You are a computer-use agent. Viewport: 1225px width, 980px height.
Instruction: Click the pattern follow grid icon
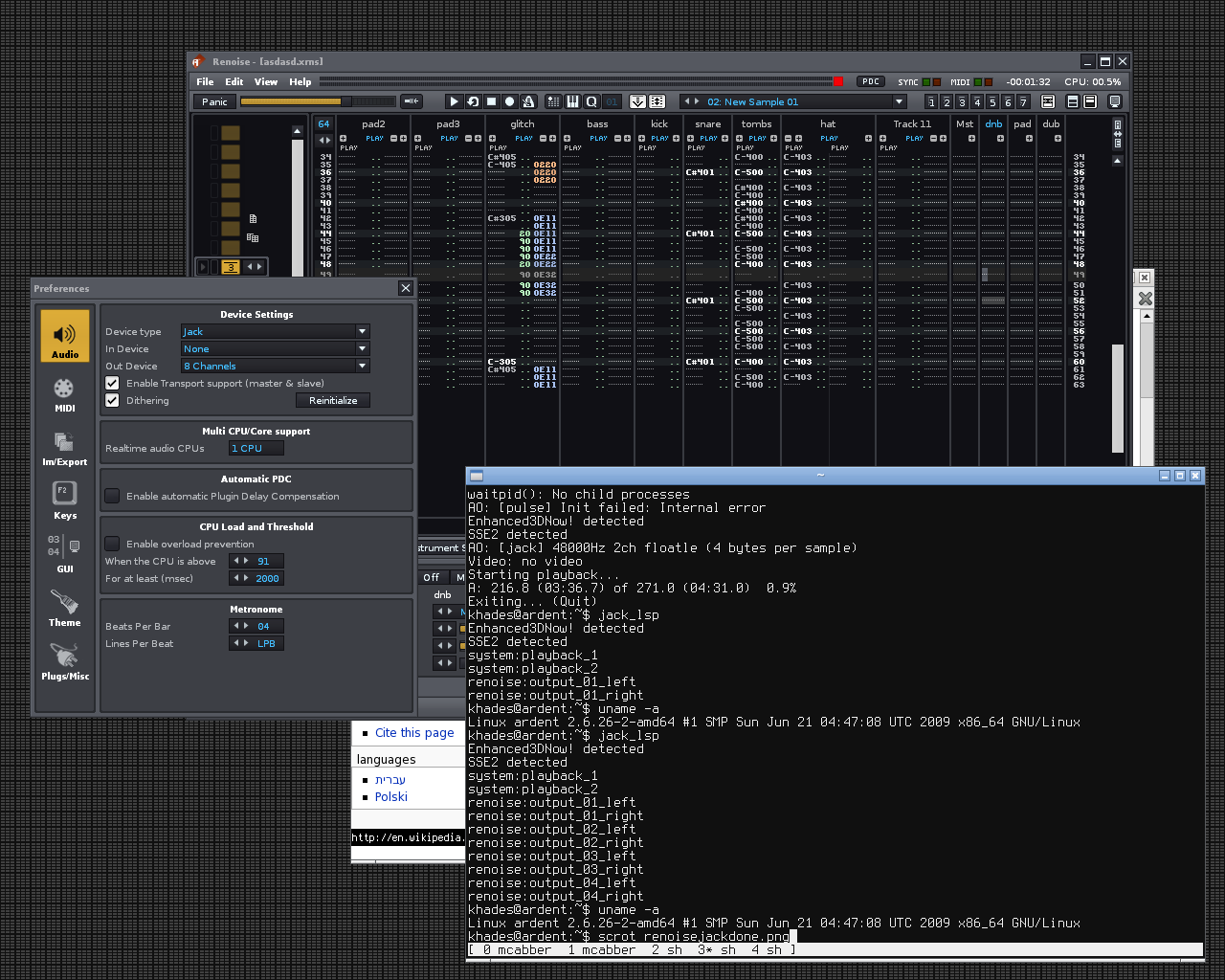tap(554, 101)
